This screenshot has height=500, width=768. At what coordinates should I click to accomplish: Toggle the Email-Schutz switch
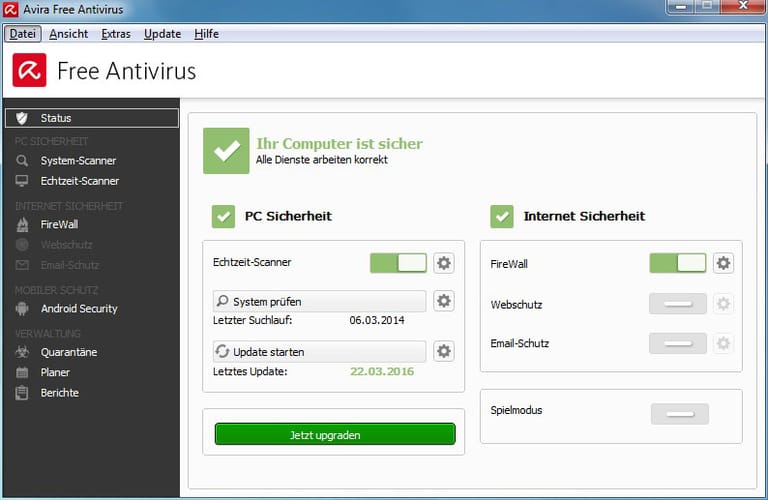[678, 343]
